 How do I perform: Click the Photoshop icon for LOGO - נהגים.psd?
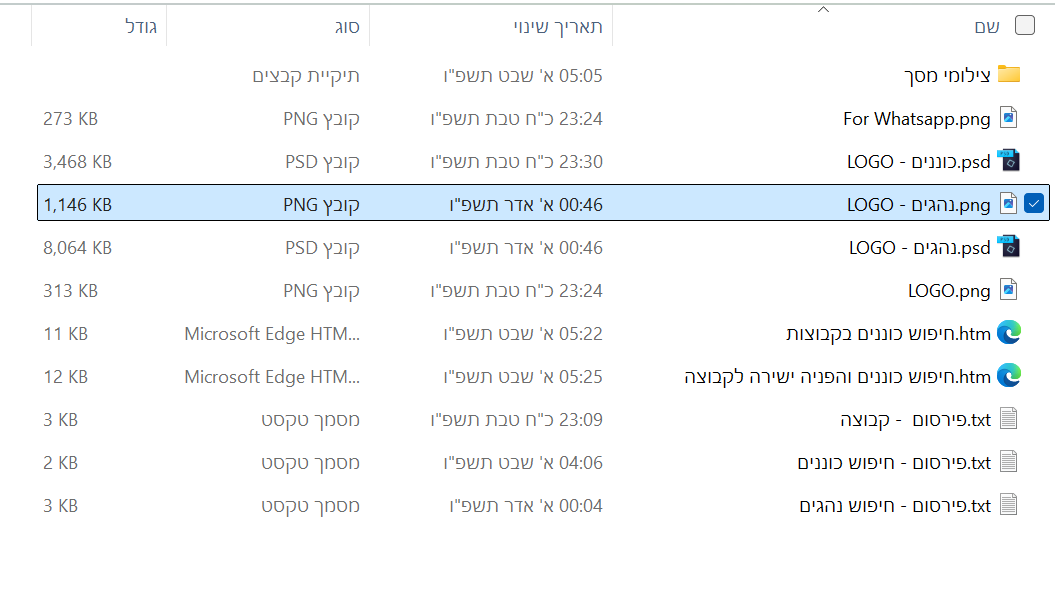click(x=1008, y=246)
